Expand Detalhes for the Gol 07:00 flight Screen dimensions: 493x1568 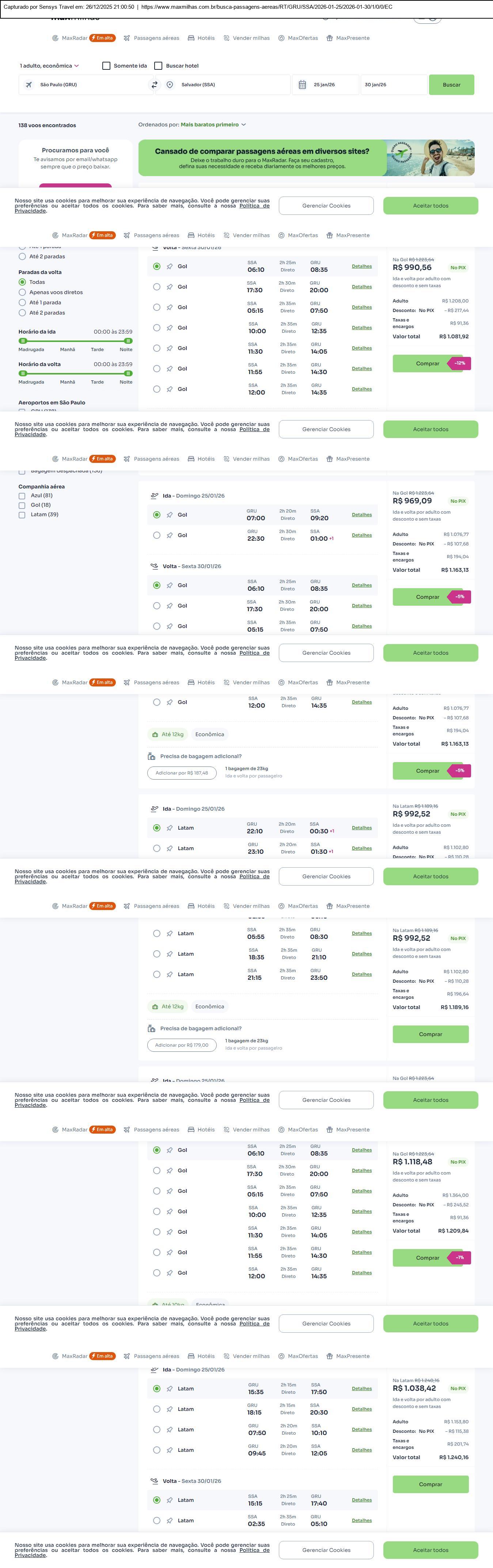point(361,515)
